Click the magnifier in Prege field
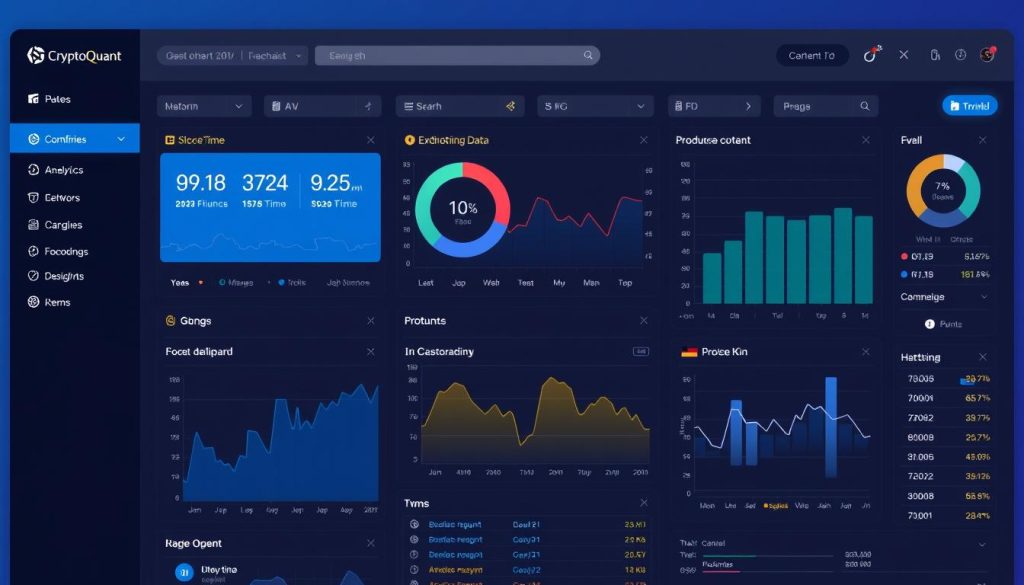This screenshot has width=1024, height=585. point(865,106)
